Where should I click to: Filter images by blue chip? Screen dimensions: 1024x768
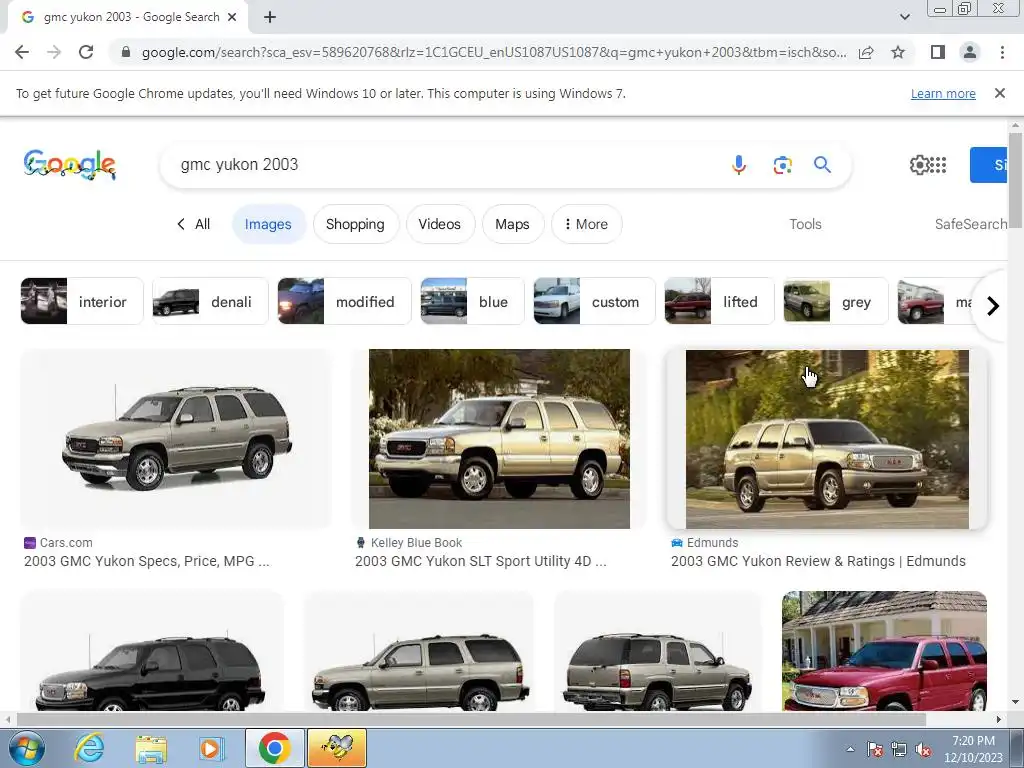[x=472, y=301]
